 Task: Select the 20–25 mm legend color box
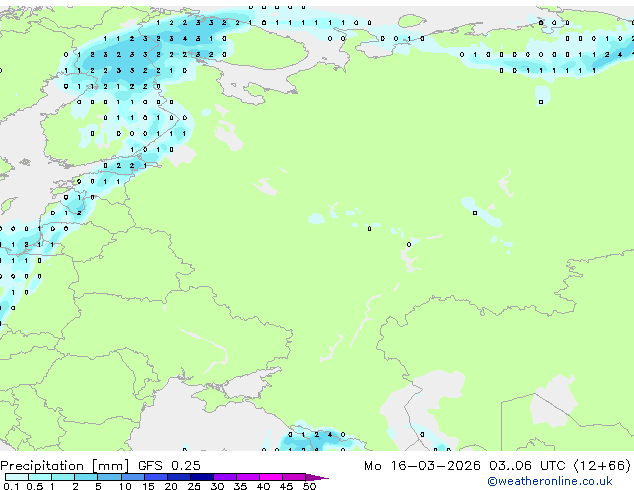[179, 477]
